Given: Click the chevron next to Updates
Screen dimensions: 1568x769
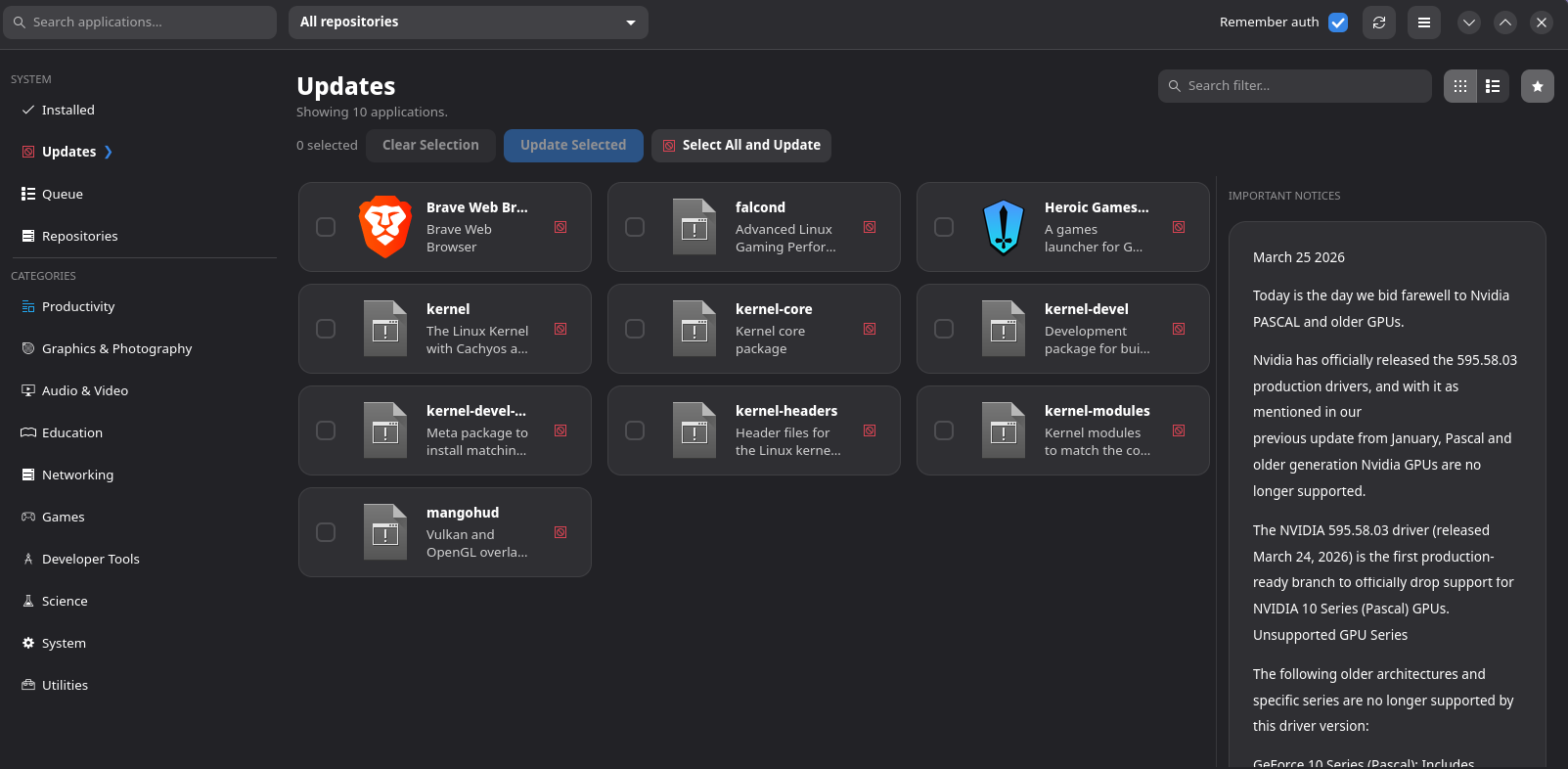Looking at the screenshot, I should point(109,152).
